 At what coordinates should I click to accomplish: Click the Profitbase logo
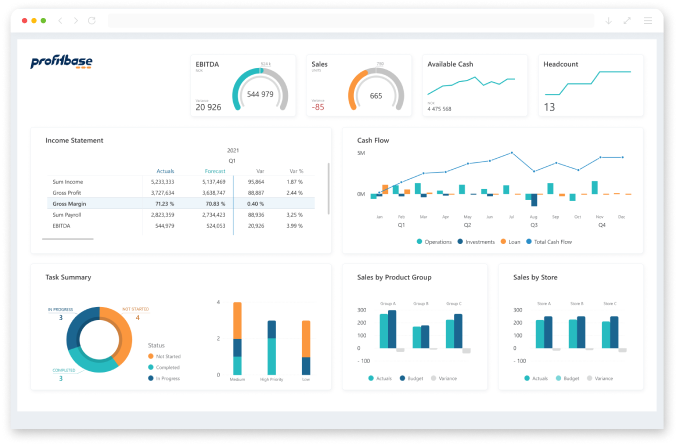tap(61, 62)
